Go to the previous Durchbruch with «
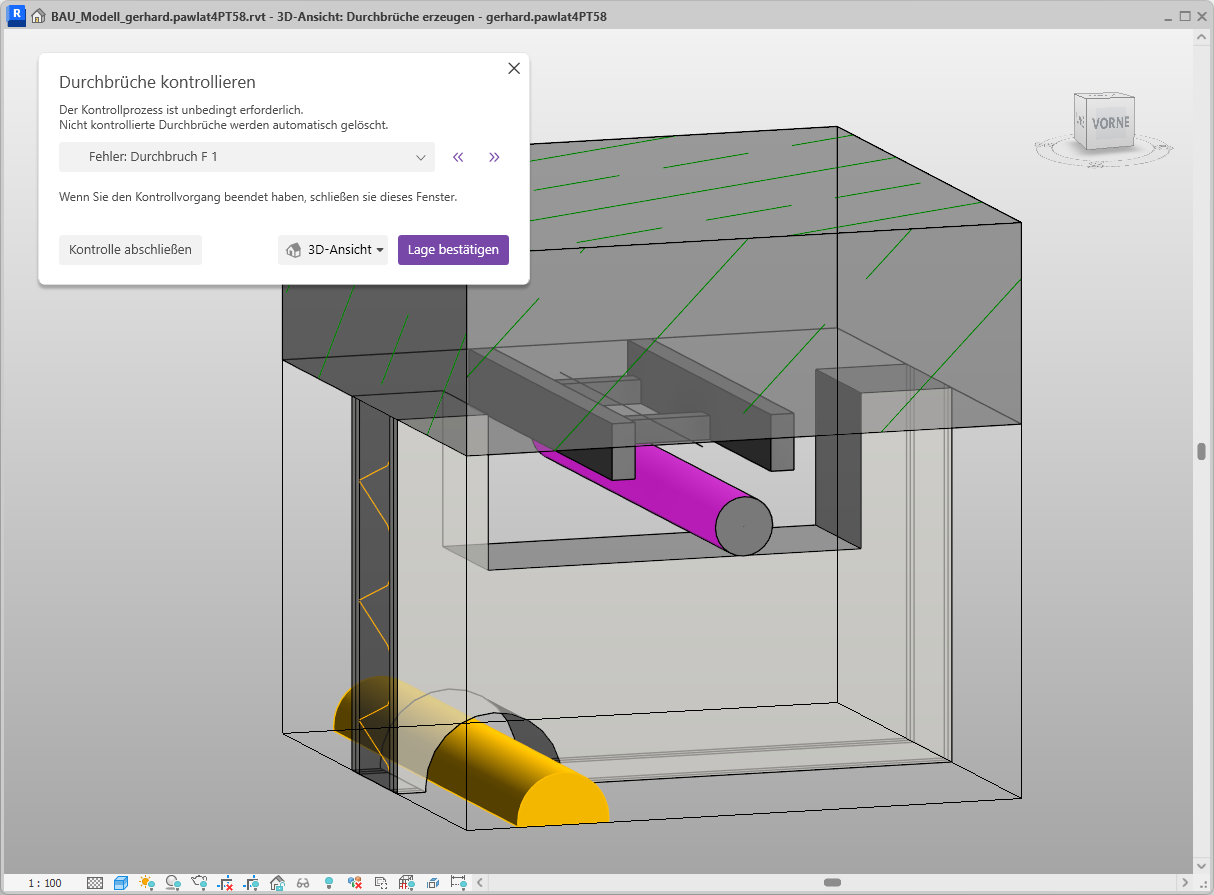This screenshot has width=1214, height=895. point(458,157)
